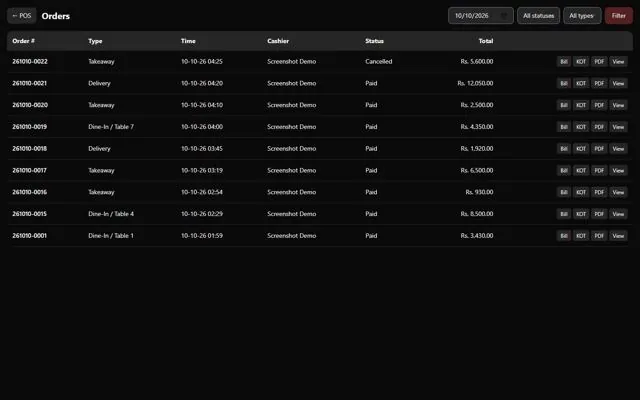Print KOT for order 261010-0017

[581, 171]
